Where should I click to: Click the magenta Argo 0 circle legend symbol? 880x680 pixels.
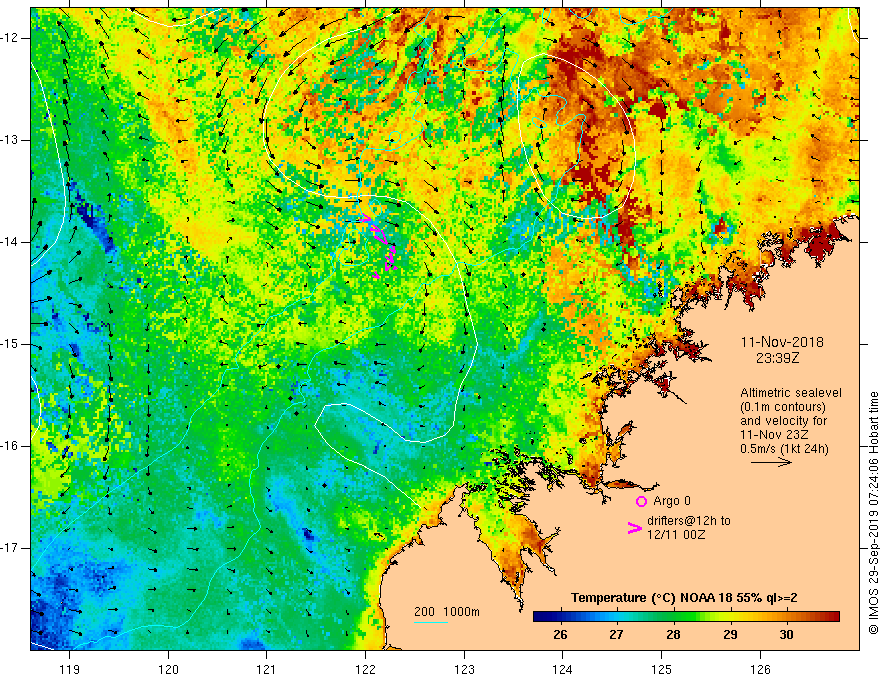[641, 501]
